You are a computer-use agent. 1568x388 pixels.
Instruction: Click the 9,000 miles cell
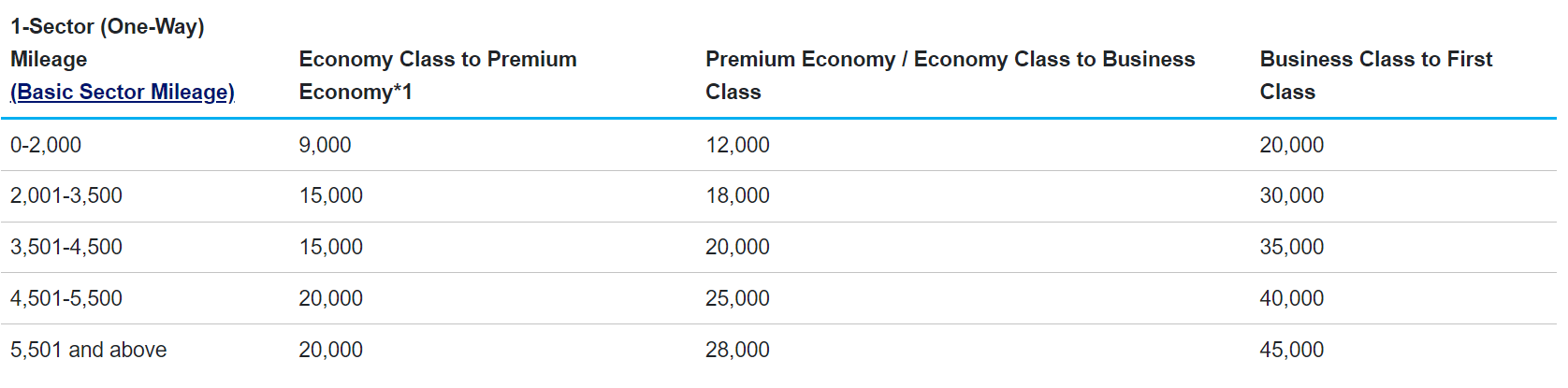click(x=325, y=145)
